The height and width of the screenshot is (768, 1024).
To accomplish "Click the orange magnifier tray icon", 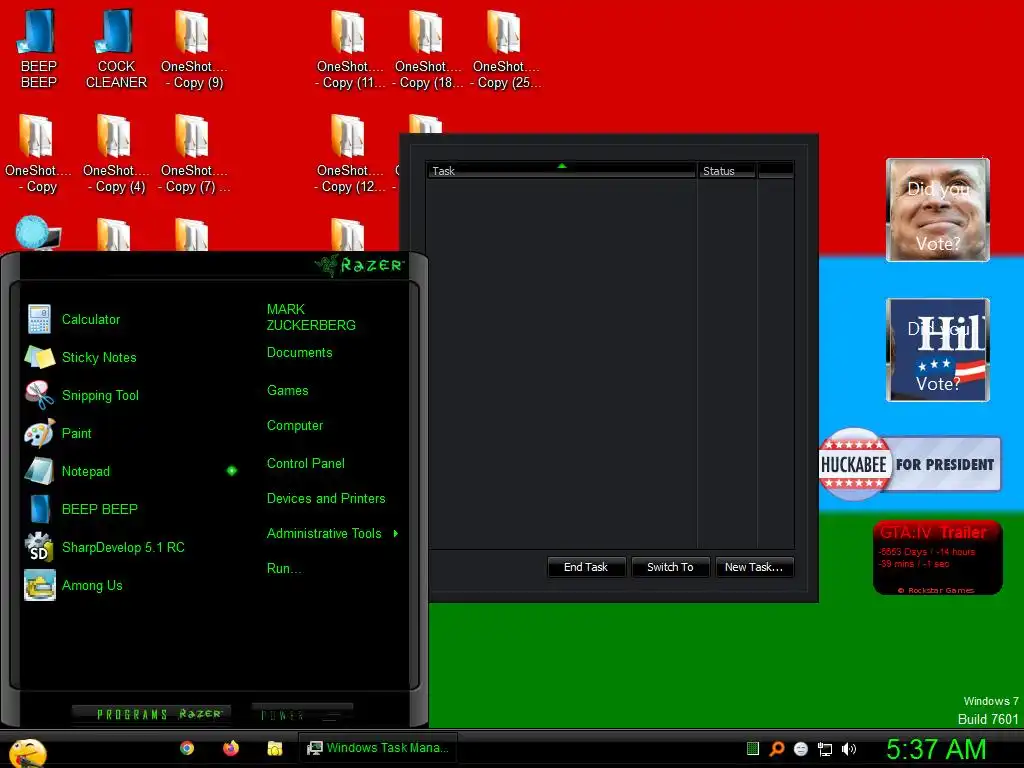I will tap(777, 748).
